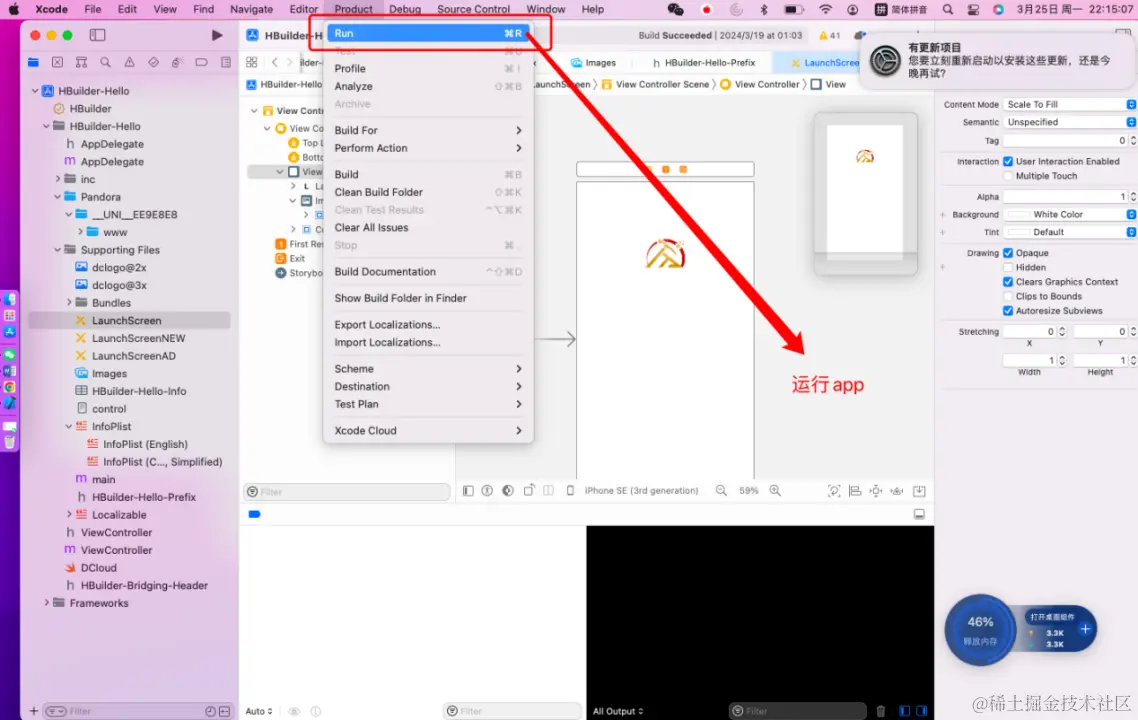Expand the Frameworks group
This screenshot has height=720, width=1138.
point(46,602)
